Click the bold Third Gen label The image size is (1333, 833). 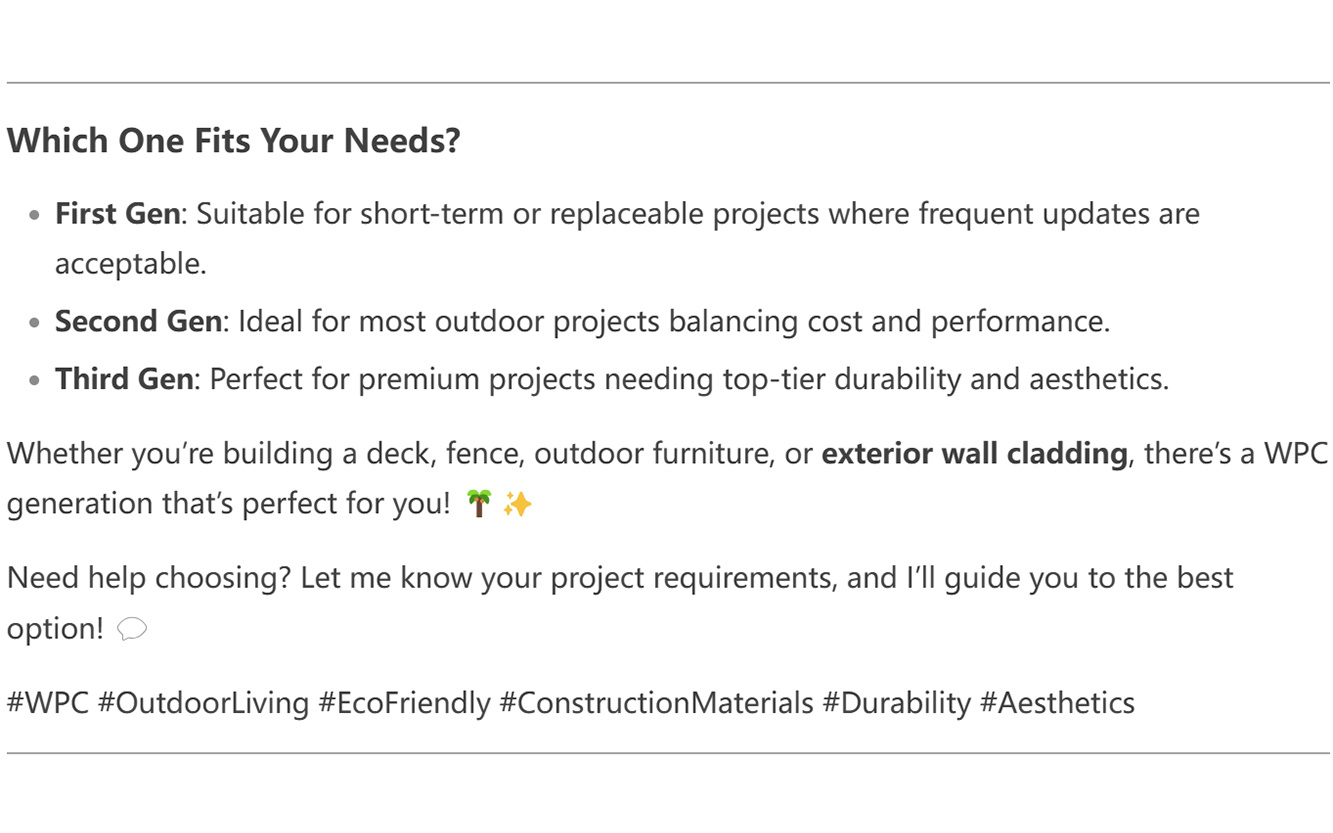pyautogui.click(x=124, y=379)
